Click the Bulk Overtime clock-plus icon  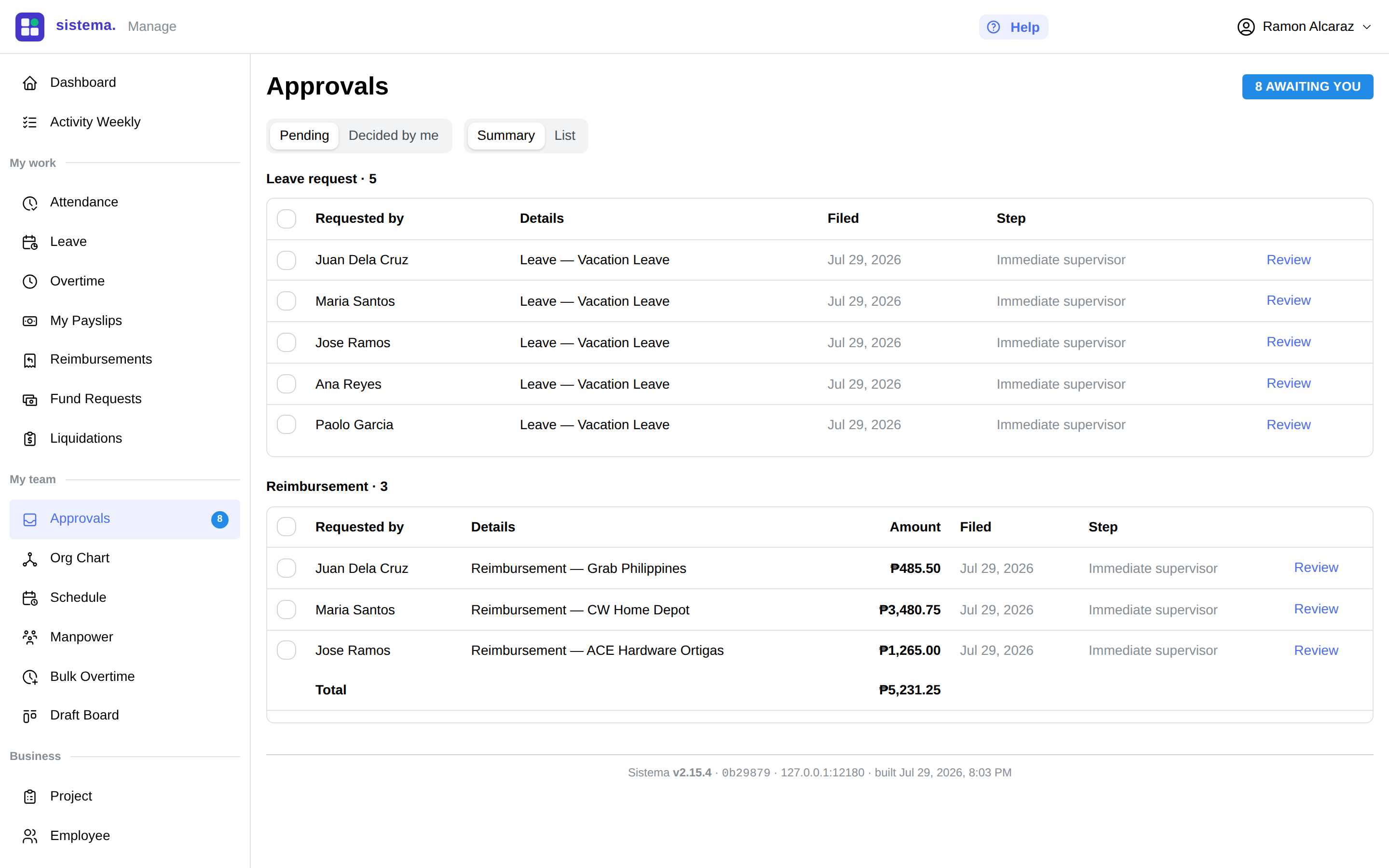coord(30,677)
